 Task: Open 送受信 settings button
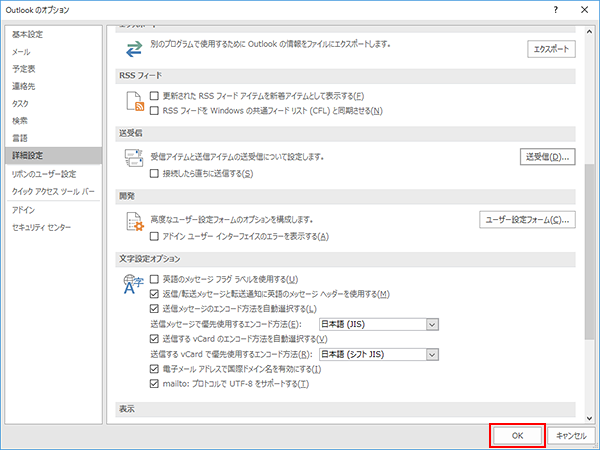click(x=548, y=157)
